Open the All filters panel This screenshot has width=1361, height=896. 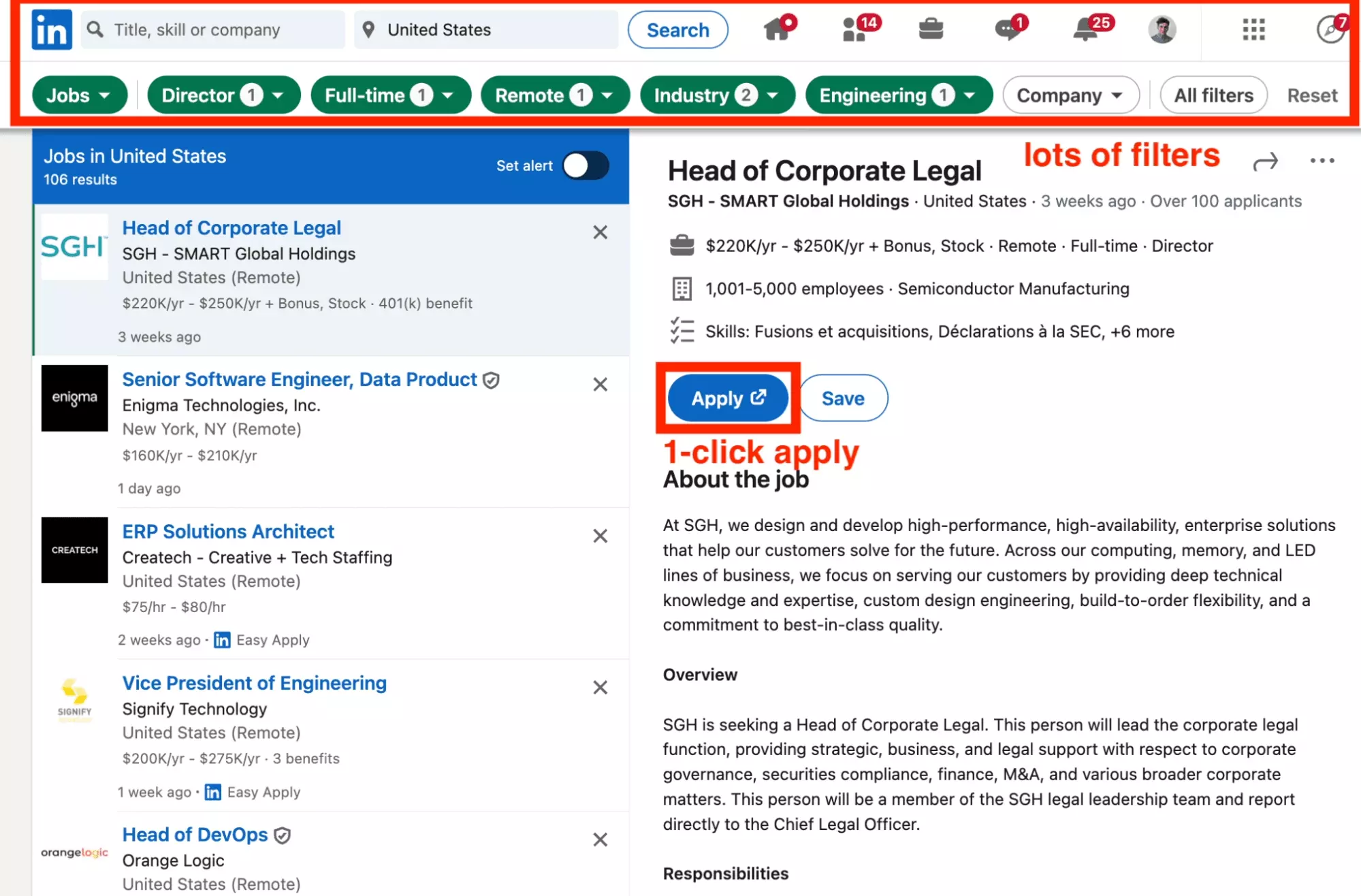pos(1213,95)
